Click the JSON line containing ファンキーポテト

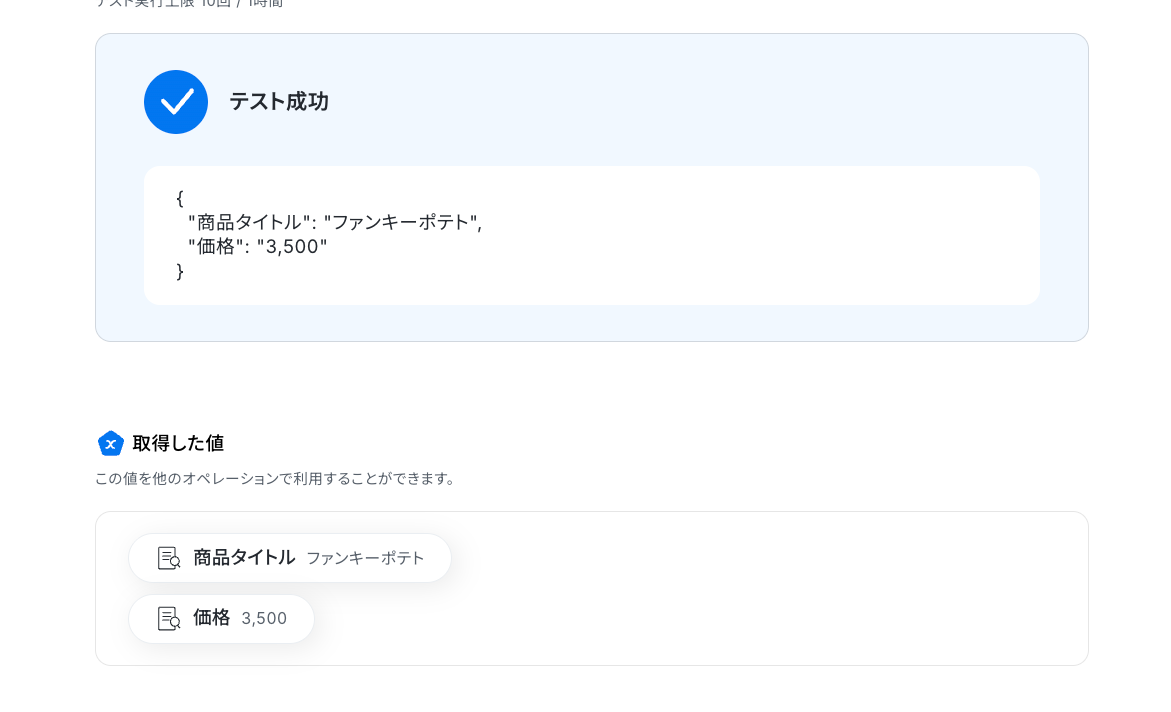334,222
